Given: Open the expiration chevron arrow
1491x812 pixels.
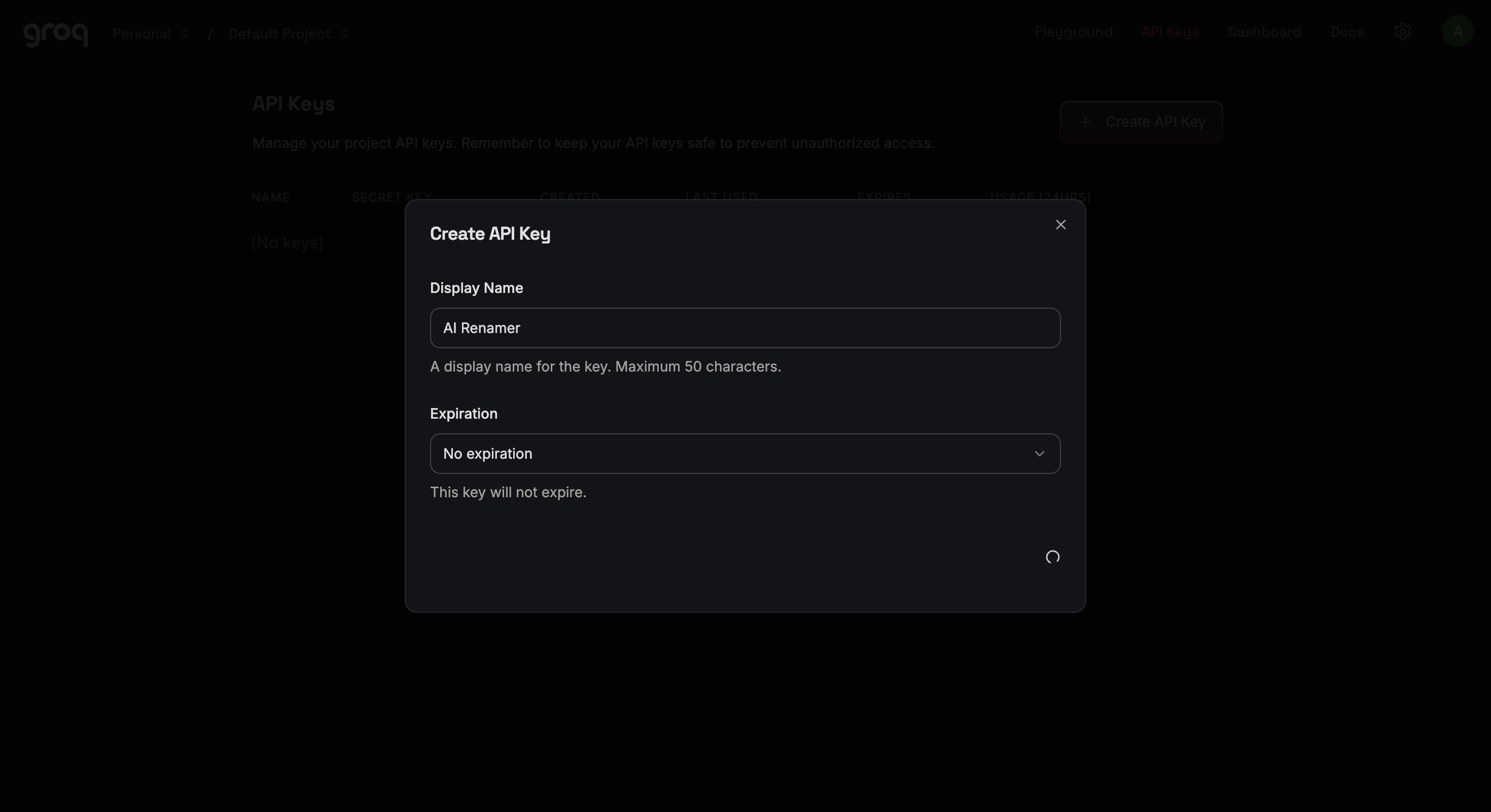Looking at the screenshot, I should click(1040, 454).
